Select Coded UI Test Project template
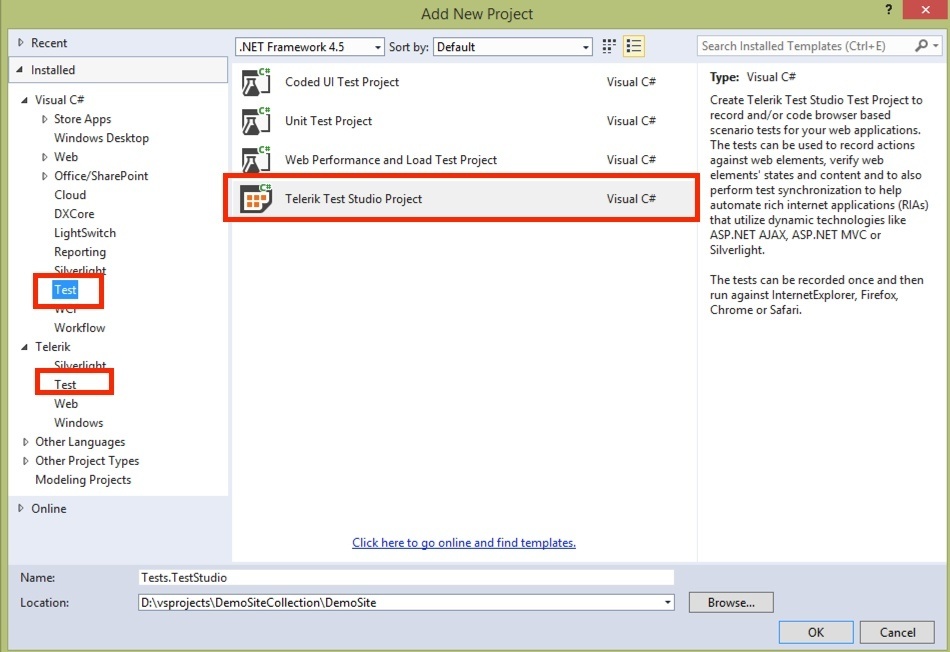Image resolution: width=950 pixels, height=652 pixels. point(463,82)
